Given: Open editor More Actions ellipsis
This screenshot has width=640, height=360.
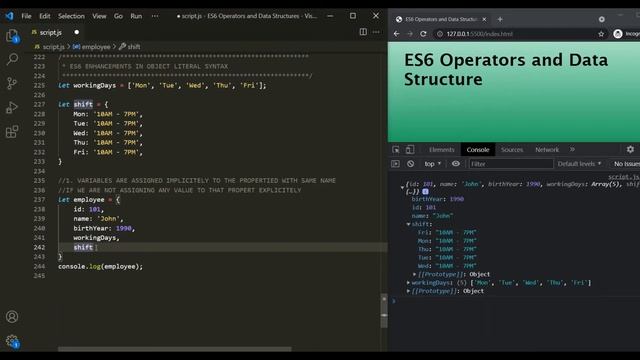Looking at the screenshot, I should [376, 32].
